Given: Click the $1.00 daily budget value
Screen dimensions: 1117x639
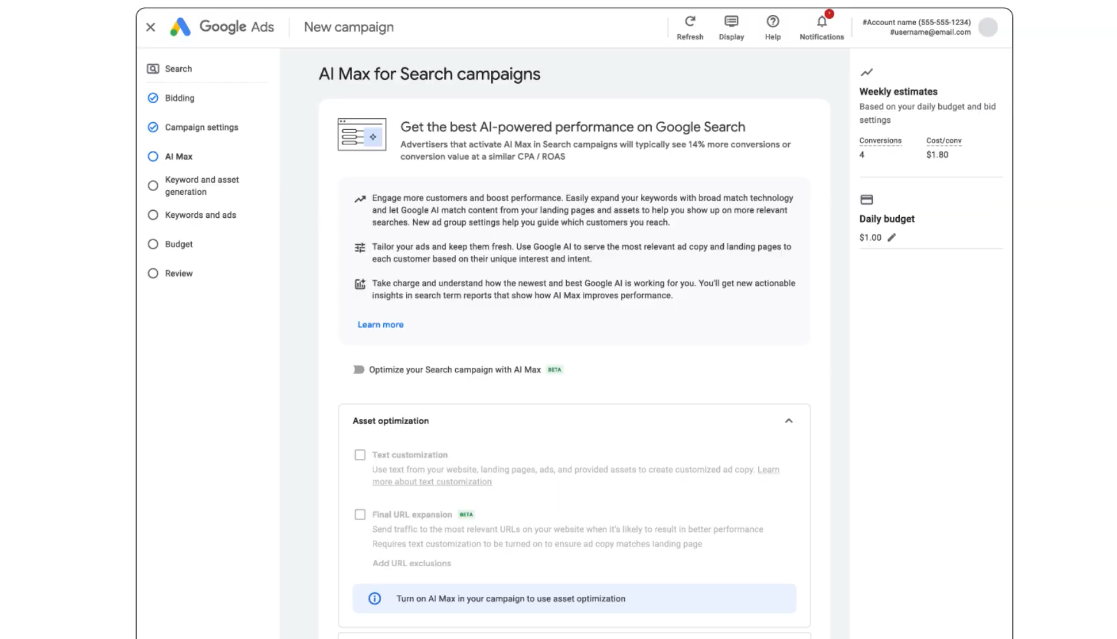Looking at the screenshot, I should click(x=870, y=237).
